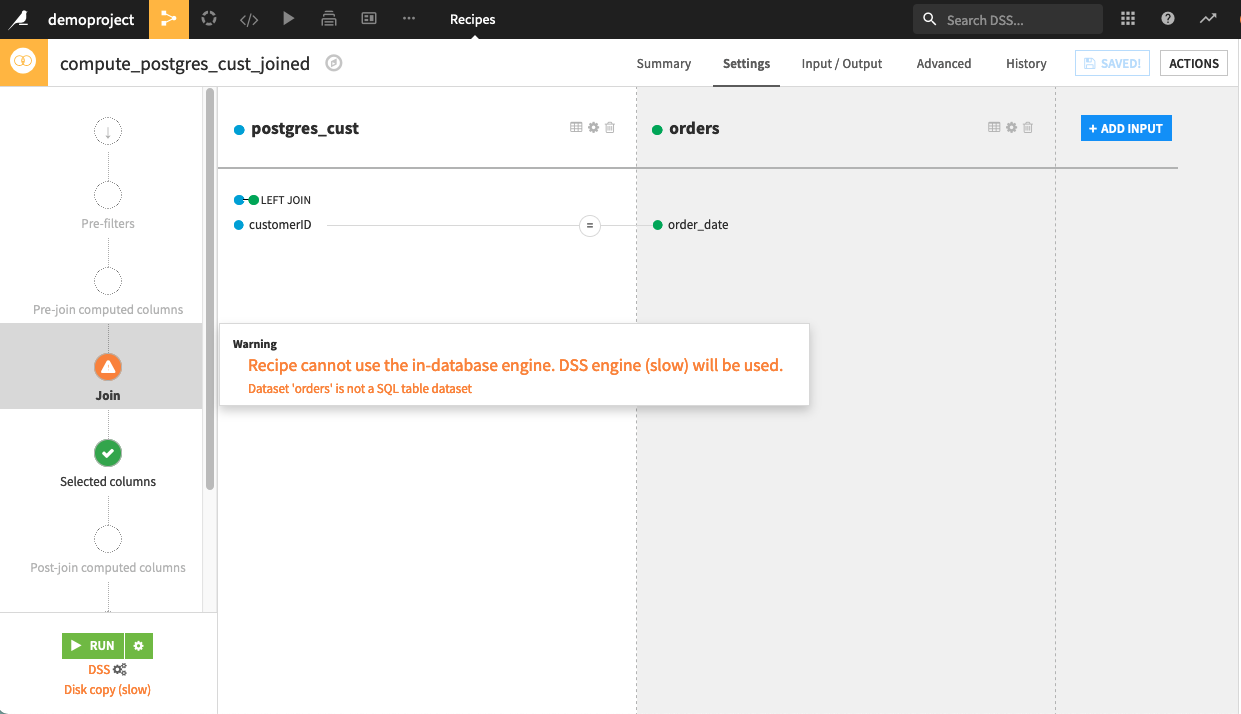
Task: Switch to the Summary tab
Action: click(664, 63)
